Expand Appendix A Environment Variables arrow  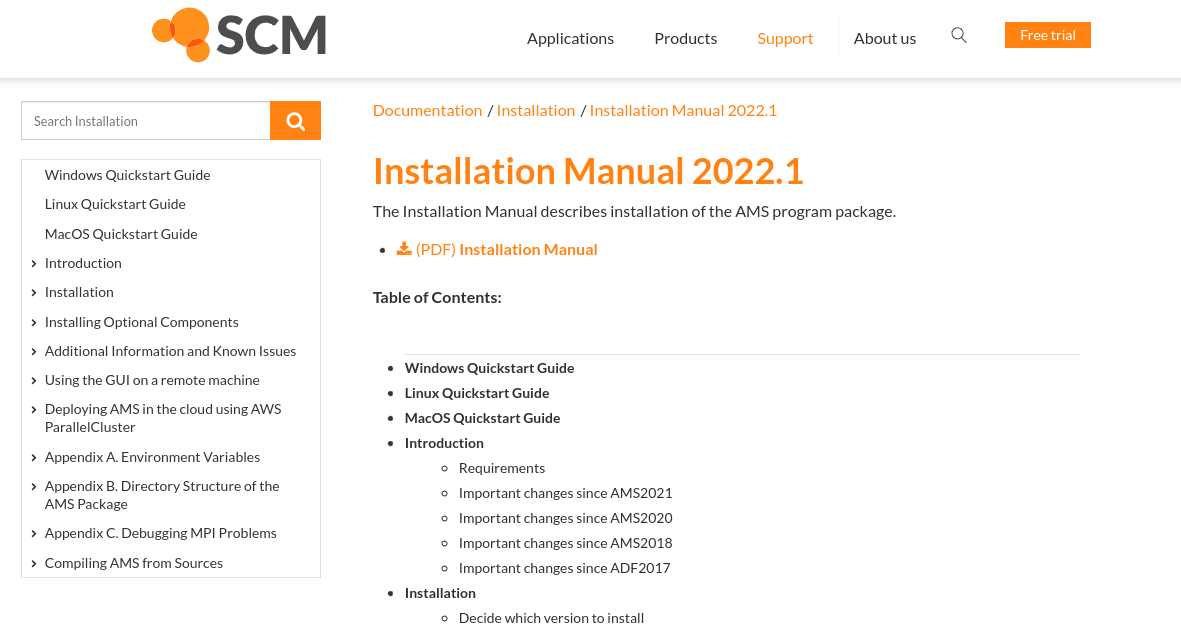point(34,458)
